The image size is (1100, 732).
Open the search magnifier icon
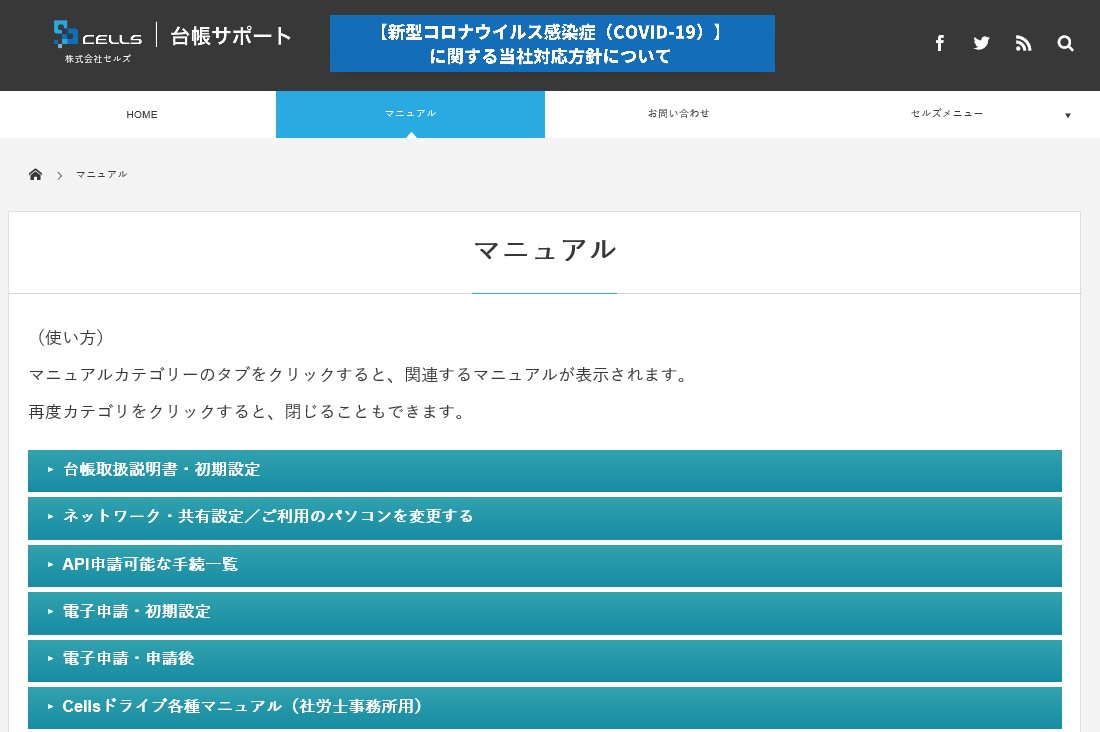(x=1066, y=44)
